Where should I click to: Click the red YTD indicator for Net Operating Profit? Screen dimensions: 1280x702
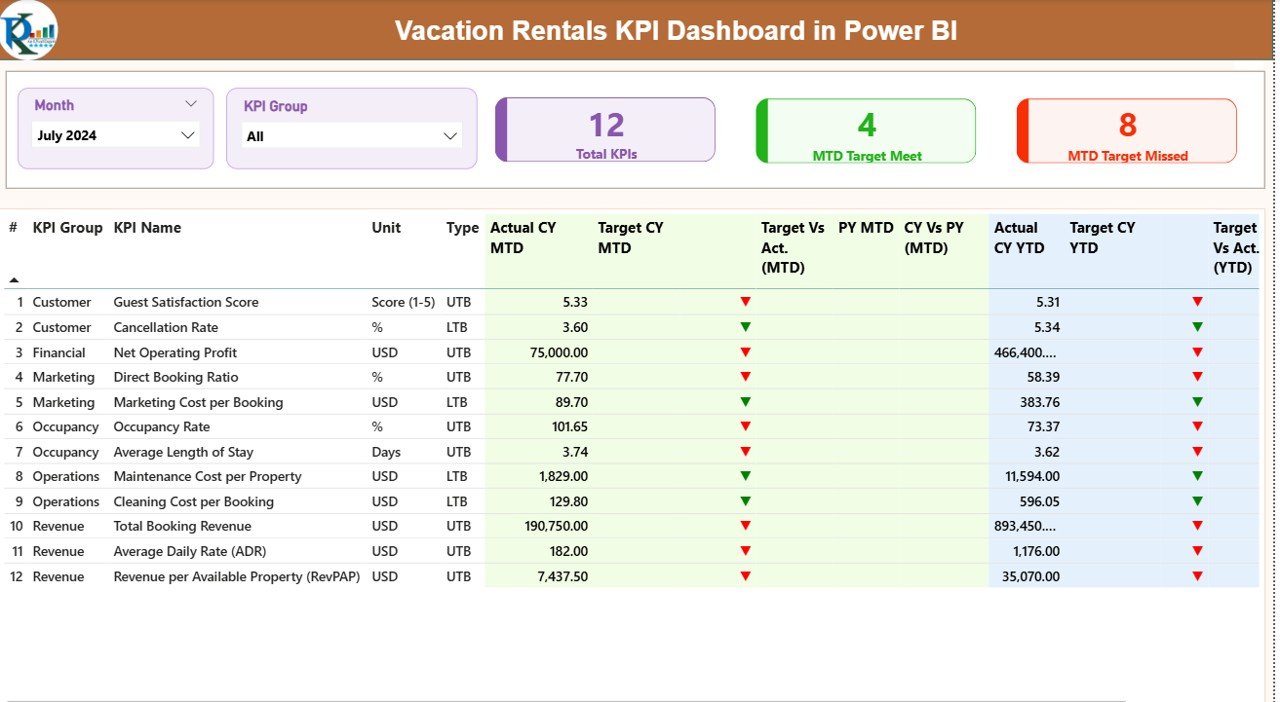1198,351
